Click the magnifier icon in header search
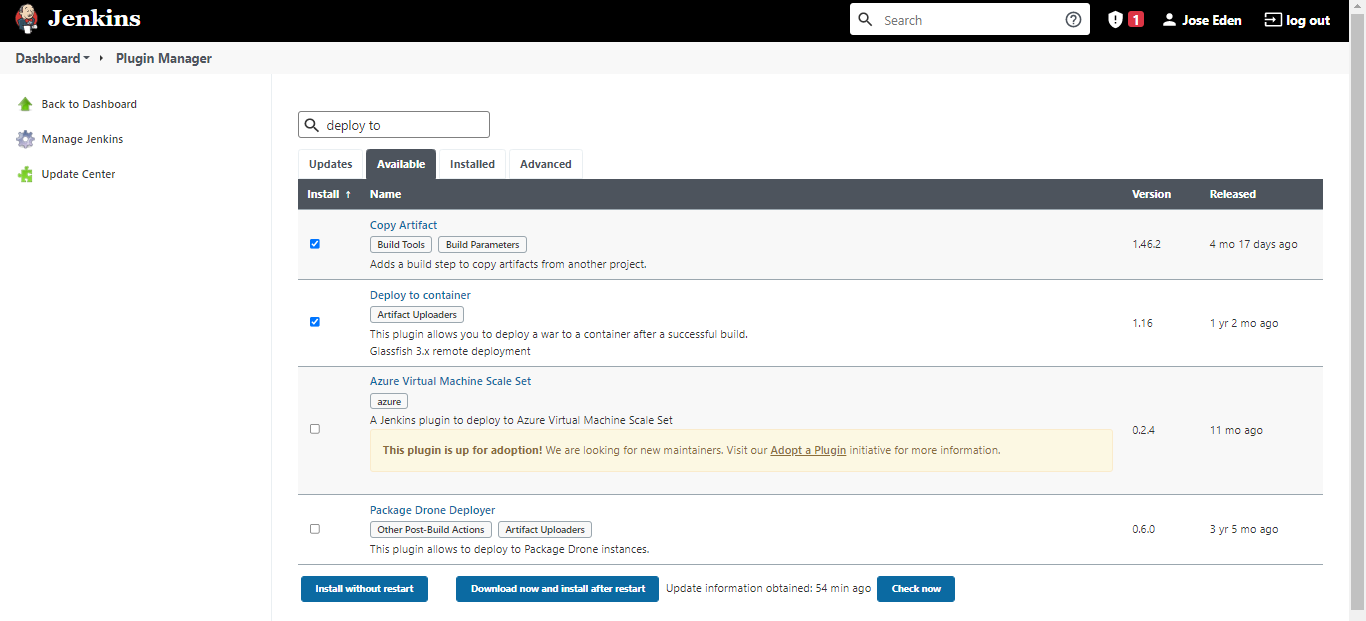This screenshot has height=621, width=1366. click(x=866, y=20)
